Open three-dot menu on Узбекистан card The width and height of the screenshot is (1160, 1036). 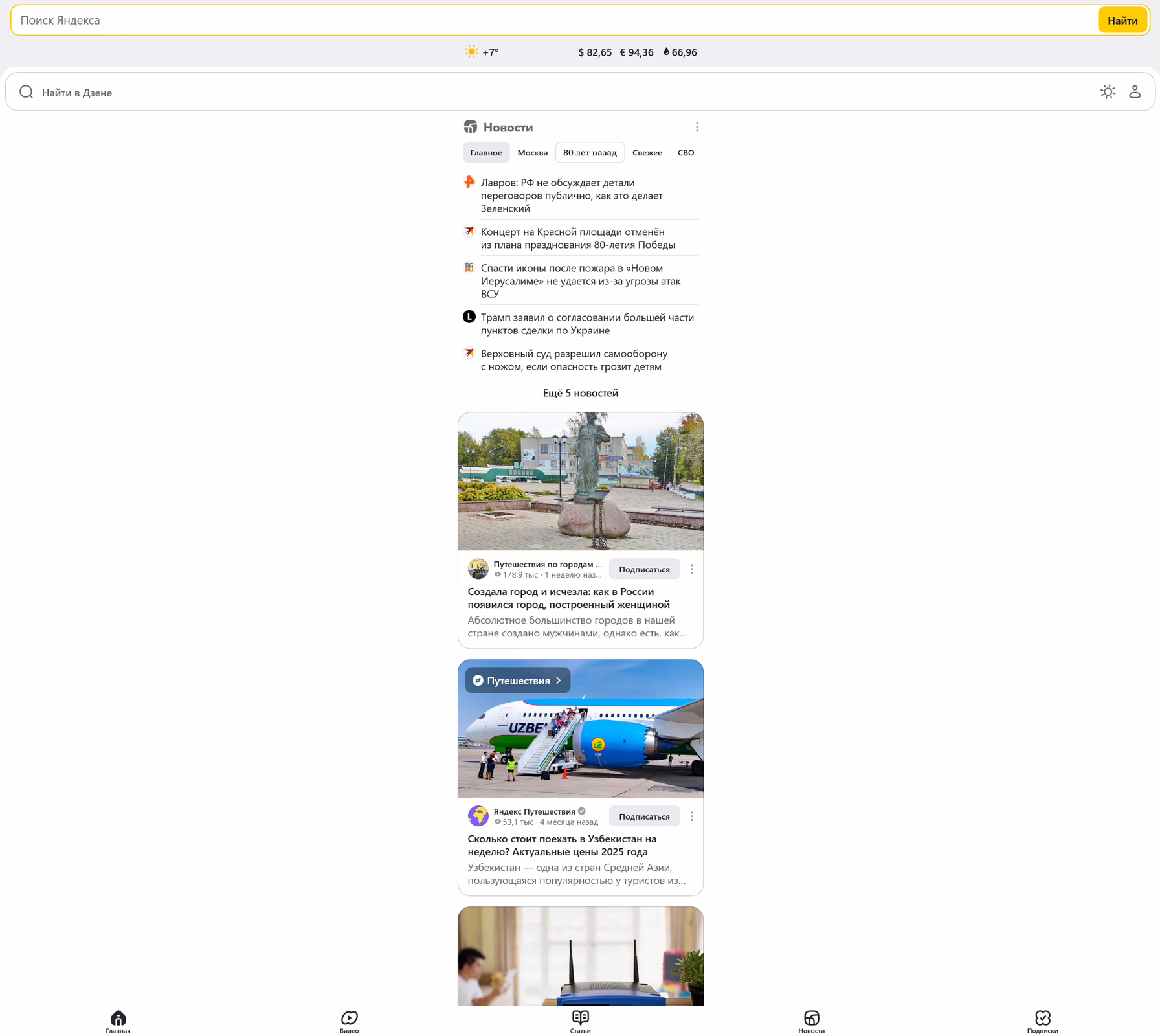tap(692, 816)
